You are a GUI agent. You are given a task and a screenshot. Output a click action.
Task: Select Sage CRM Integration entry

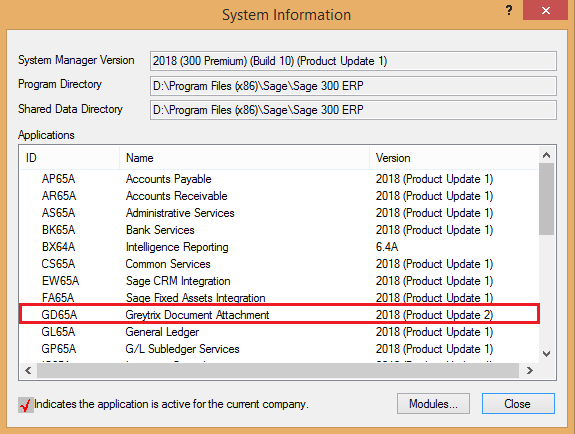pos(178,281)
